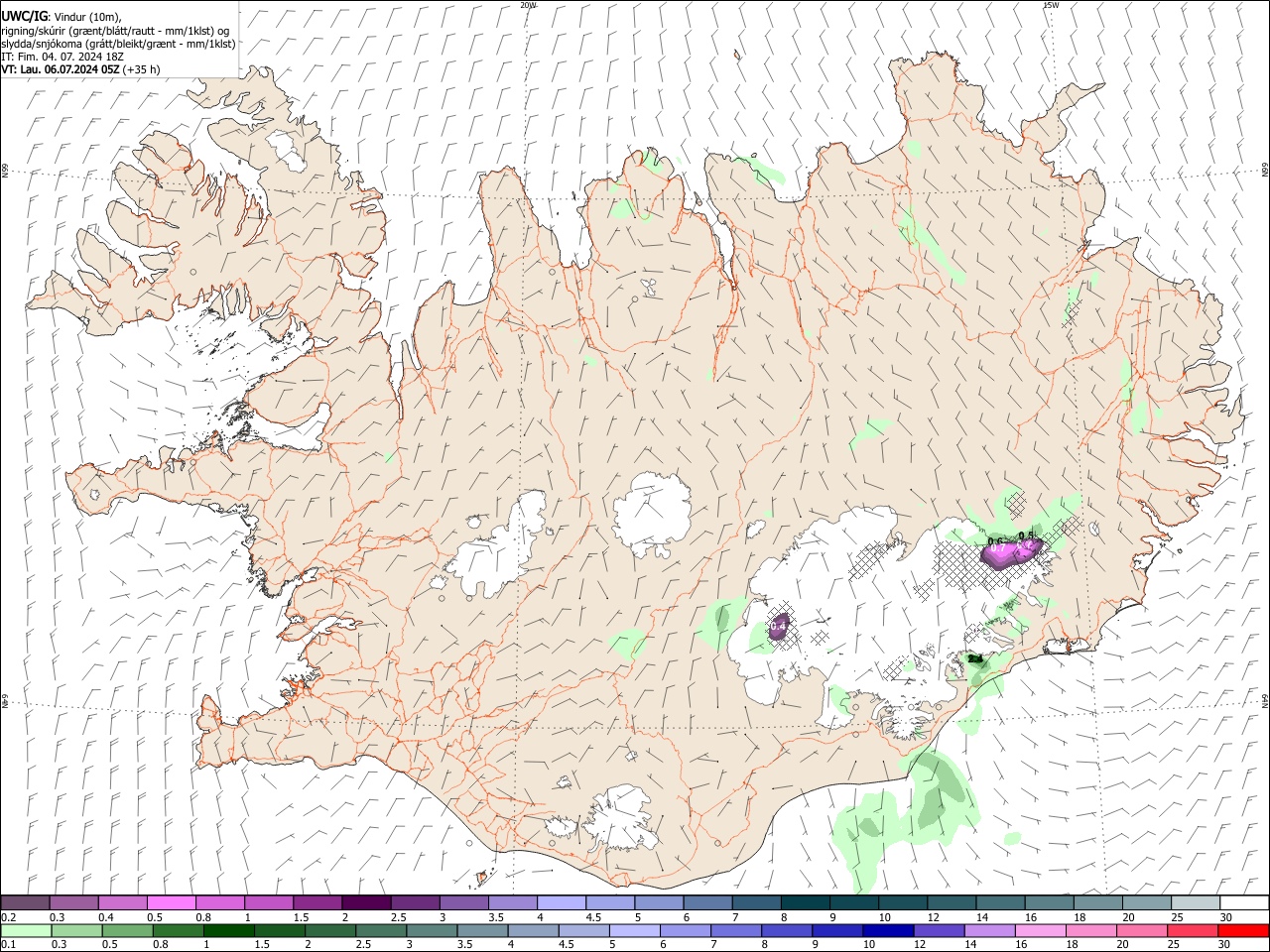The image size is (1270, 952).
Task: Click the lavender 4 to 4.5 snow swatch
Action: (x=562, y=902)
